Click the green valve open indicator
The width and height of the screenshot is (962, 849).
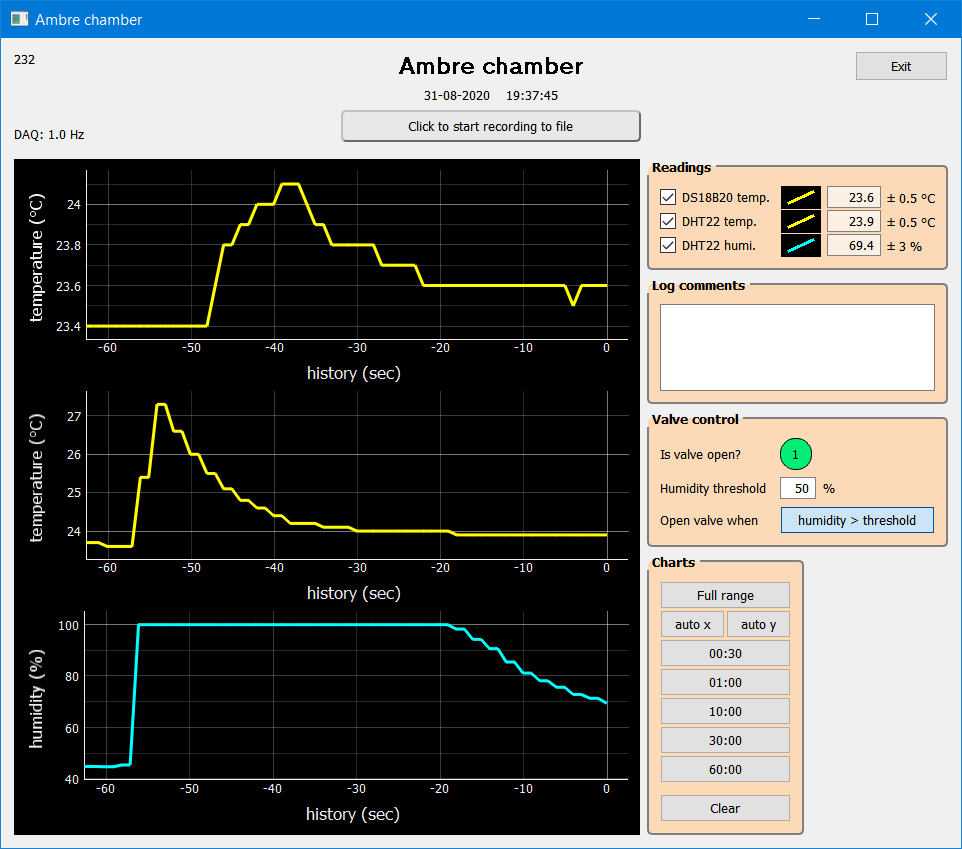[x=796, y=455]
